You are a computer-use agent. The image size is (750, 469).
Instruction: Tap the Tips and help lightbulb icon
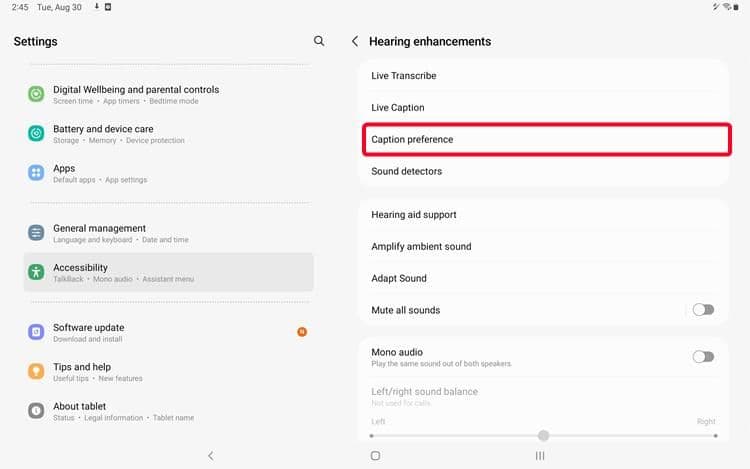tap(36, 371)
